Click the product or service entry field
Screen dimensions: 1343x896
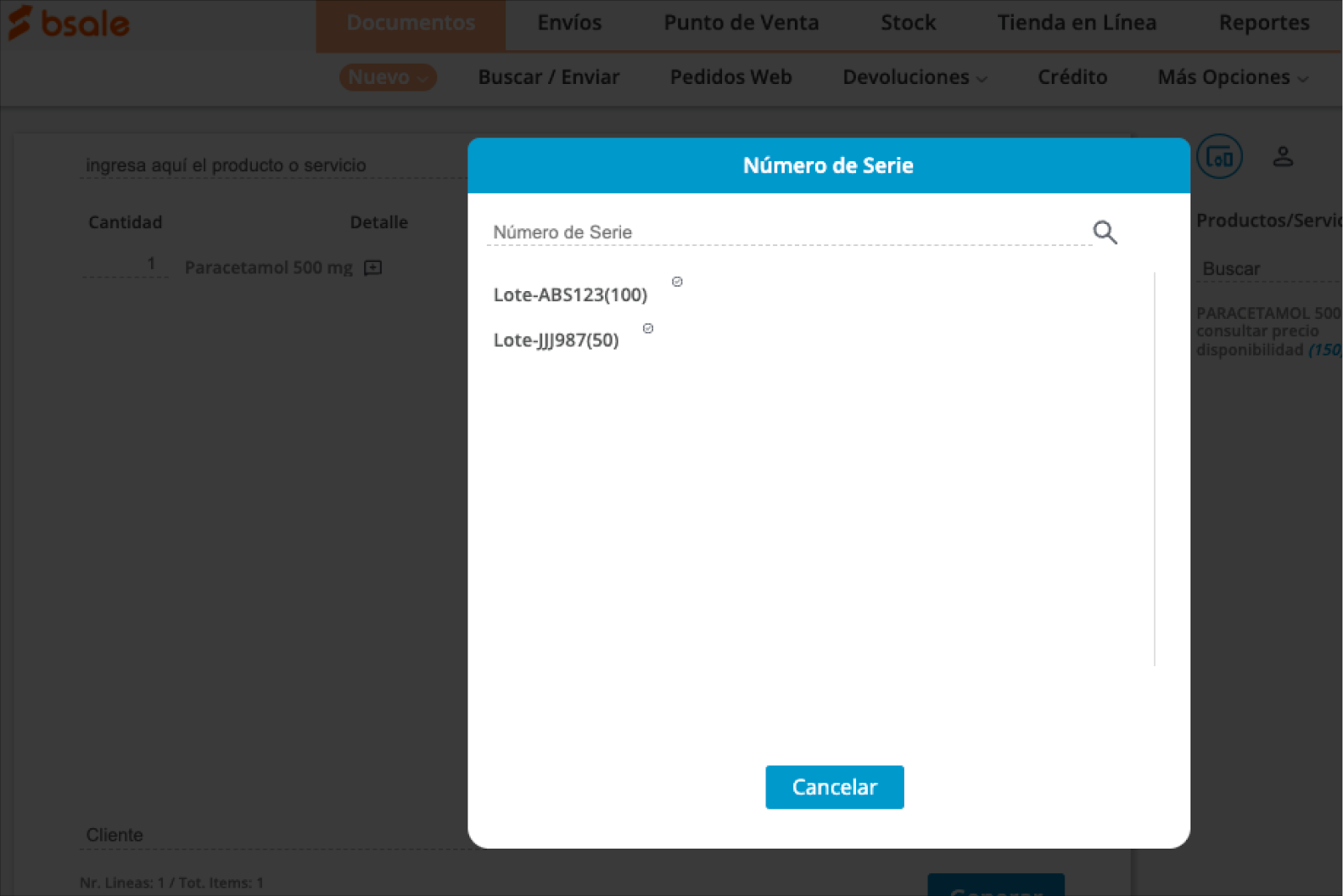274,165
